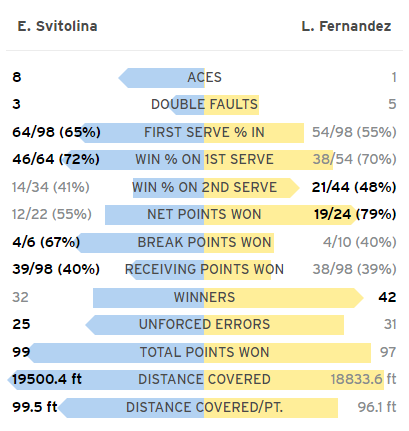Click the L. Fernandez player name

point(346,26)
